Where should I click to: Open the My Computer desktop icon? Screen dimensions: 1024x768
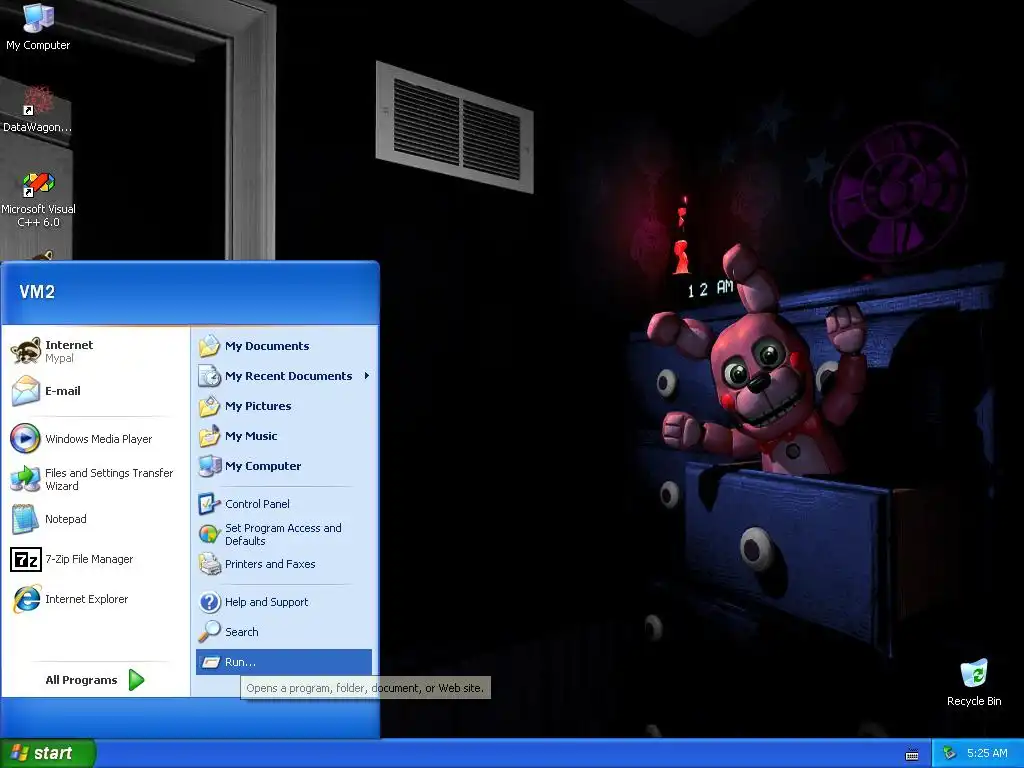pos(38,26)
